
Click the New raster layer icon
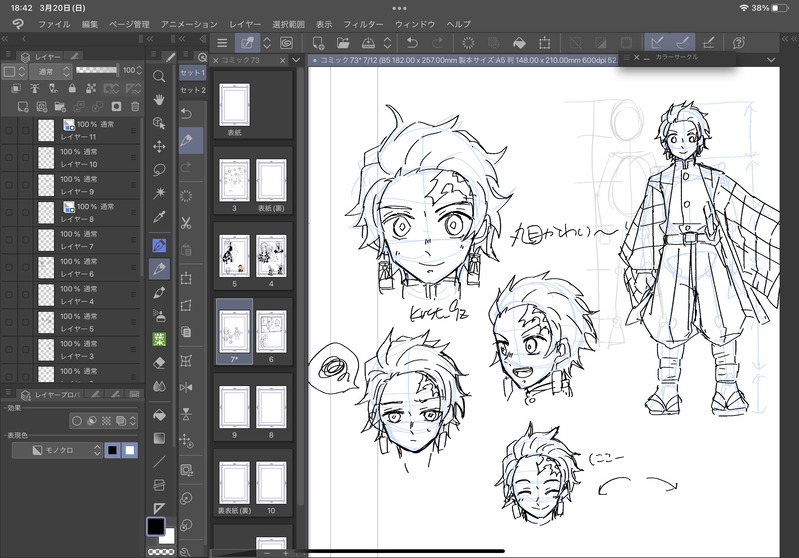23,107
